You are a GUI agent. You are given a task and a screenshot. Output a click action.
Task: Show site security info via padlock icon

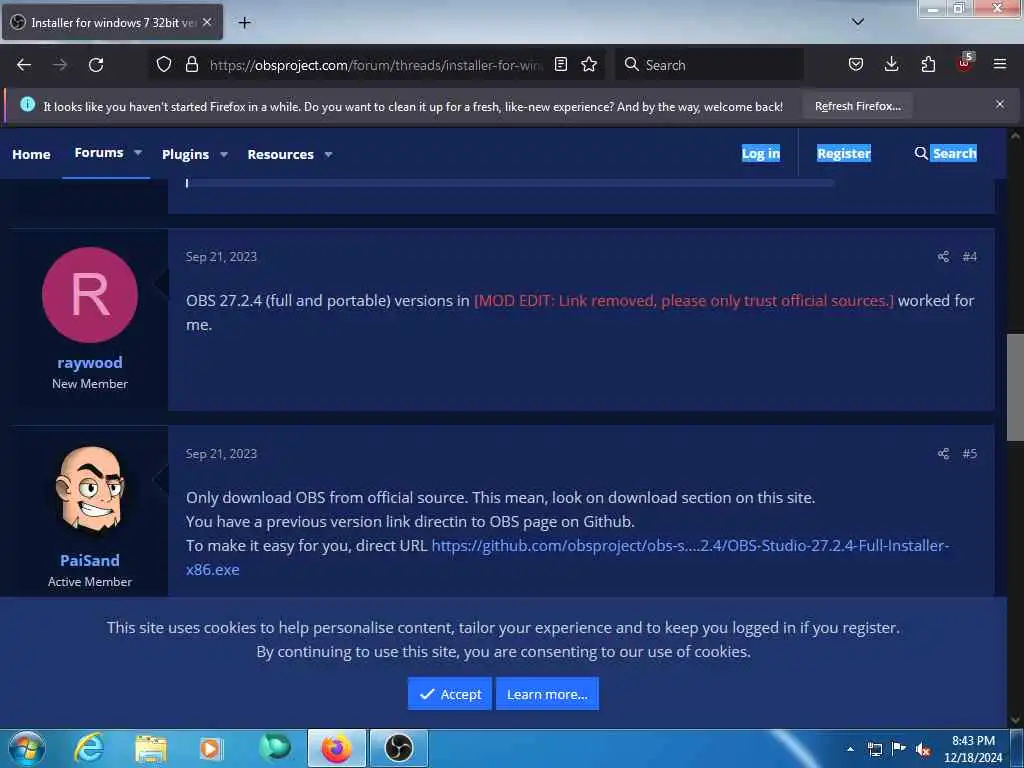point(191,65)
